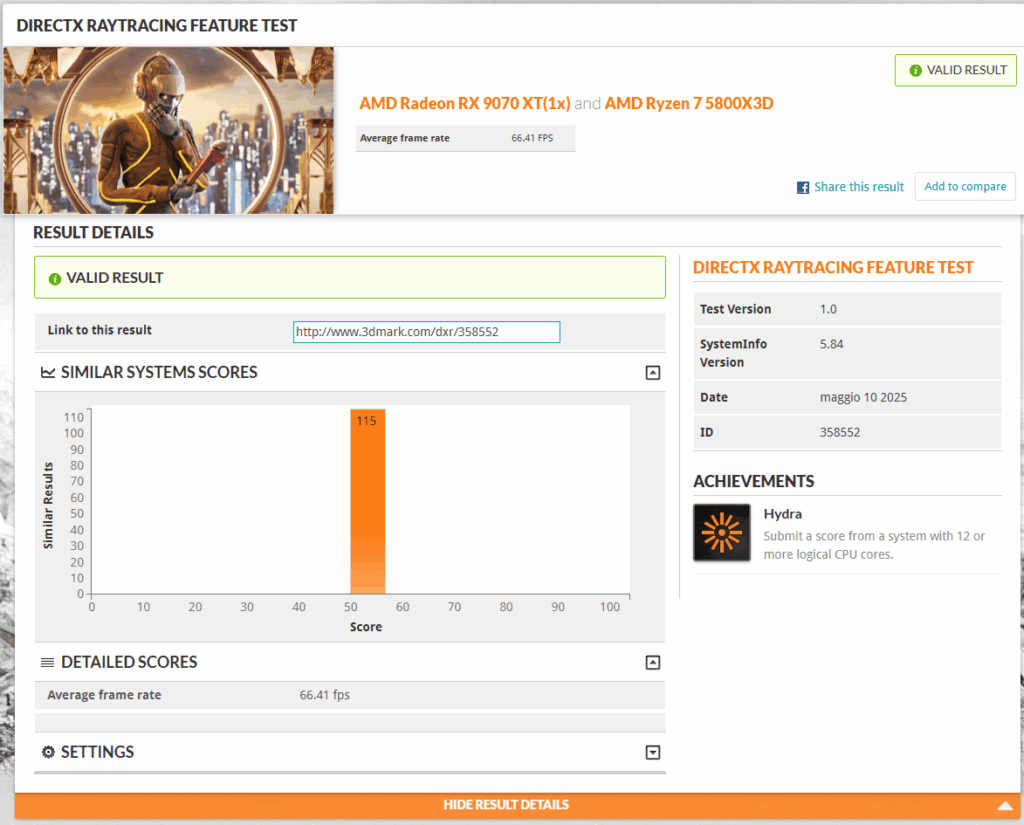Click 66.41 fps in Detailed Scores
1024x825 pixels.
tap(325, 695)
